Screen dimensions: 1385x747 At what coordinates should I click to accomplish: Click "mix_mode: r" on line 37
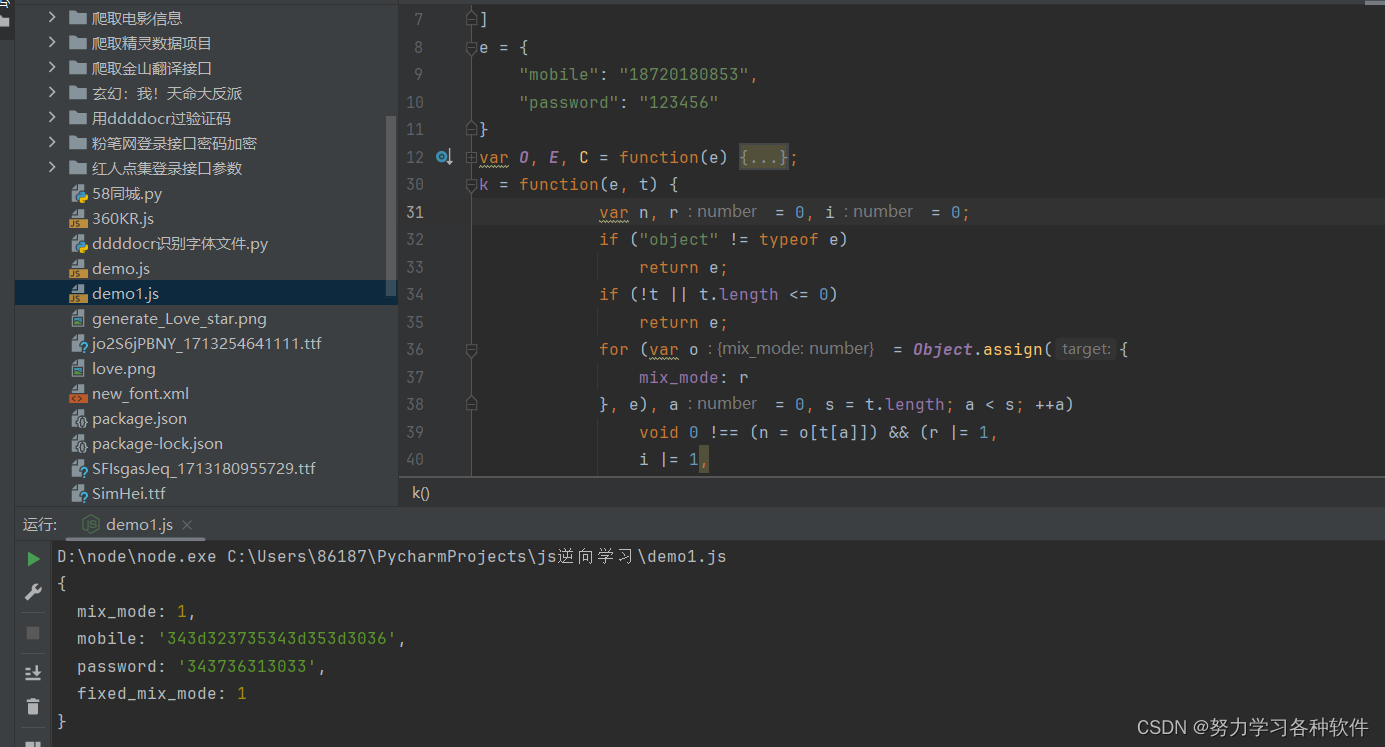694,377
